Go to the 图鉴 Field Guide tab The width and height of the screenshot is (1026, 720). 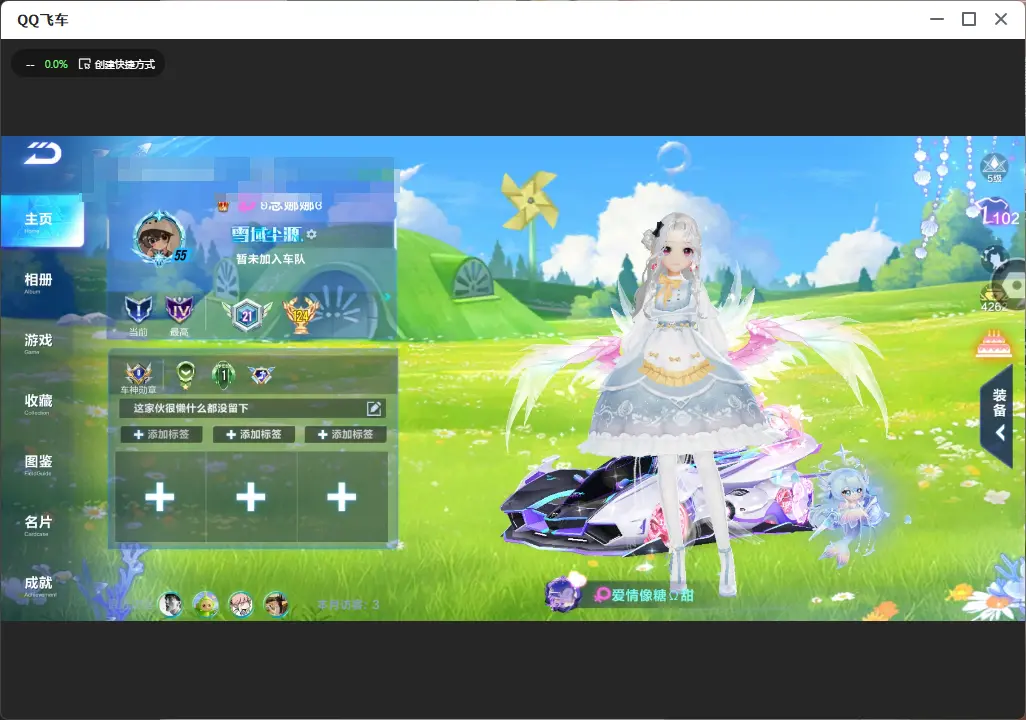[x=38, y=465]
